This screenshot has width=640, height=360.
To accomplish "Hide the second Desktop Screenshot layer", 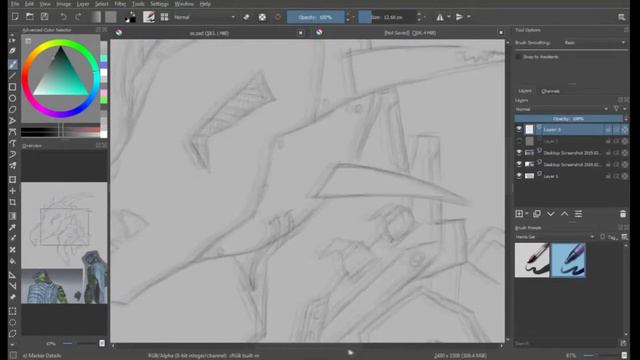I will (x=519, y=164).
